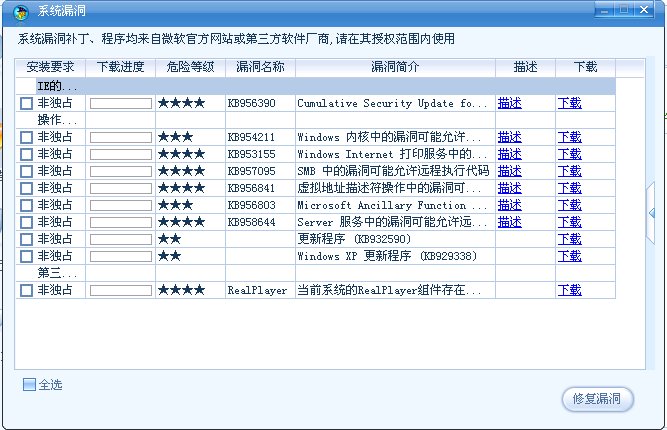Check the box for KB957095
The height and width of the screenshot is (430, 667).
coord(26,171)
